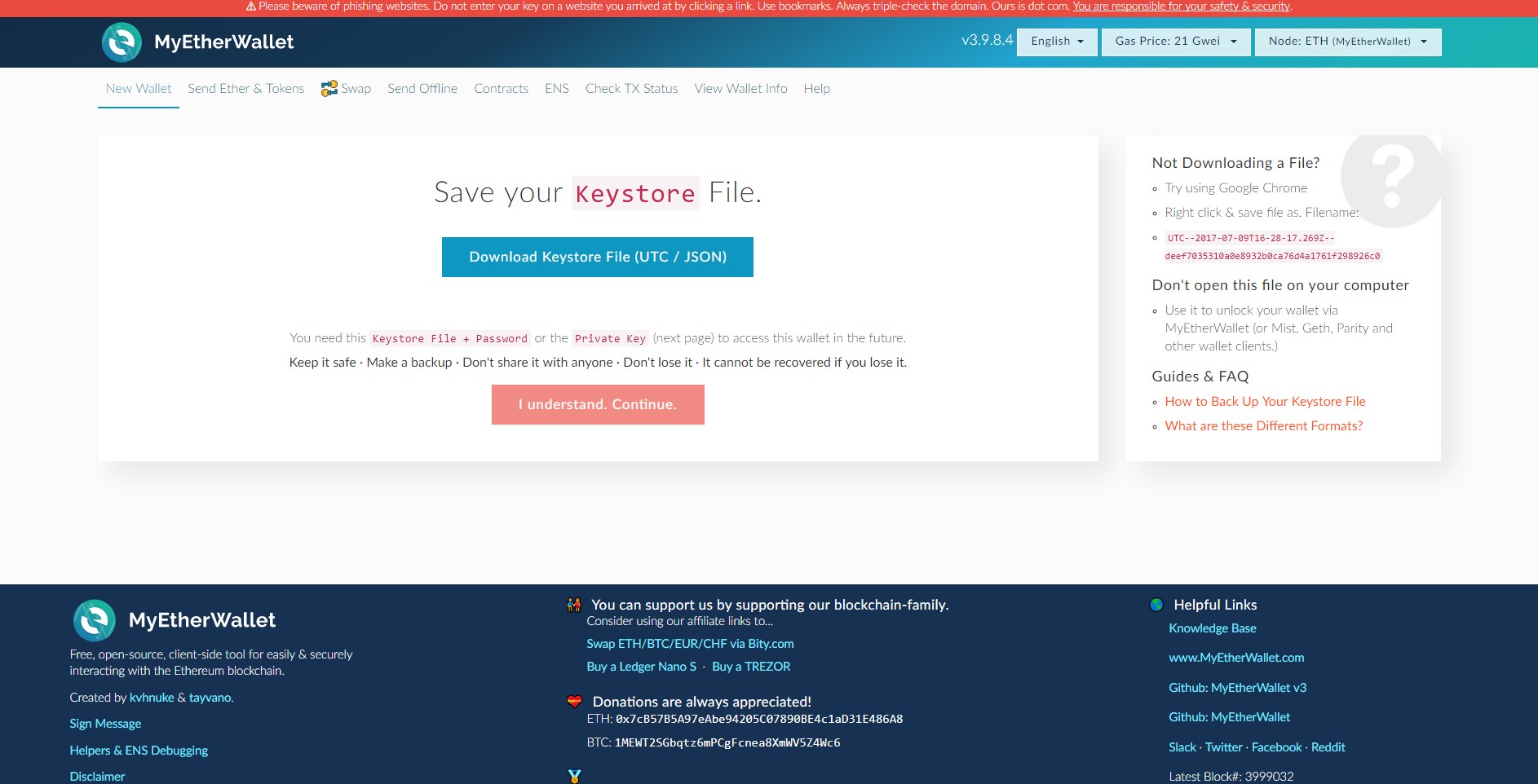Open the View Wallet Info tab
1538x784 pixels.
741,89
